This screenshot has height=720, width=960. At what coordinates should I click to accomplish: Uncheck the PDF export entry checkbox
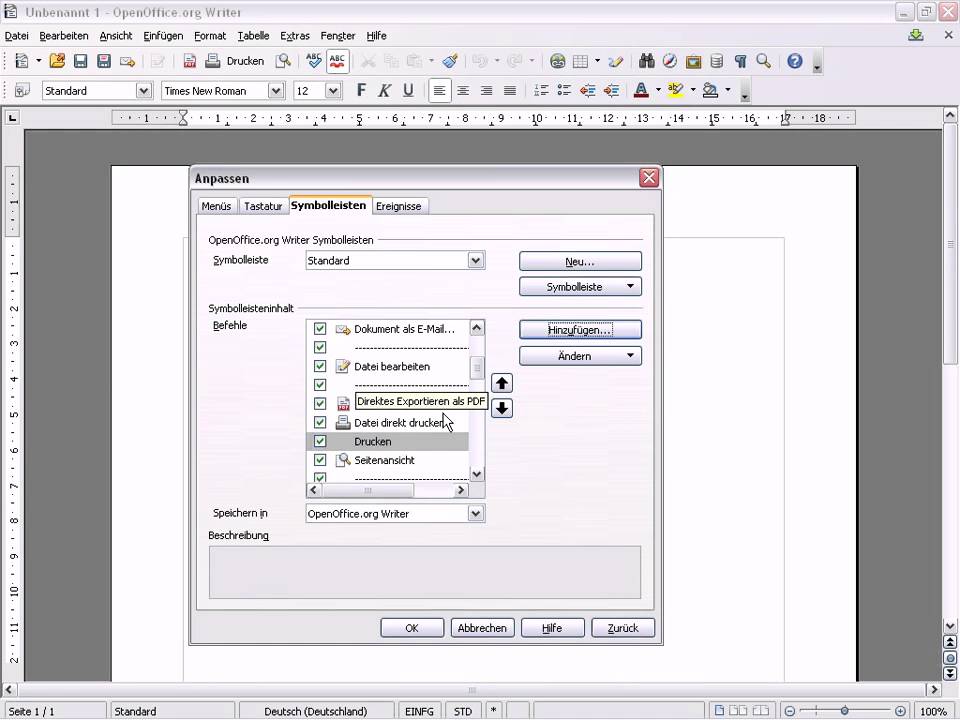pos(320,403)
